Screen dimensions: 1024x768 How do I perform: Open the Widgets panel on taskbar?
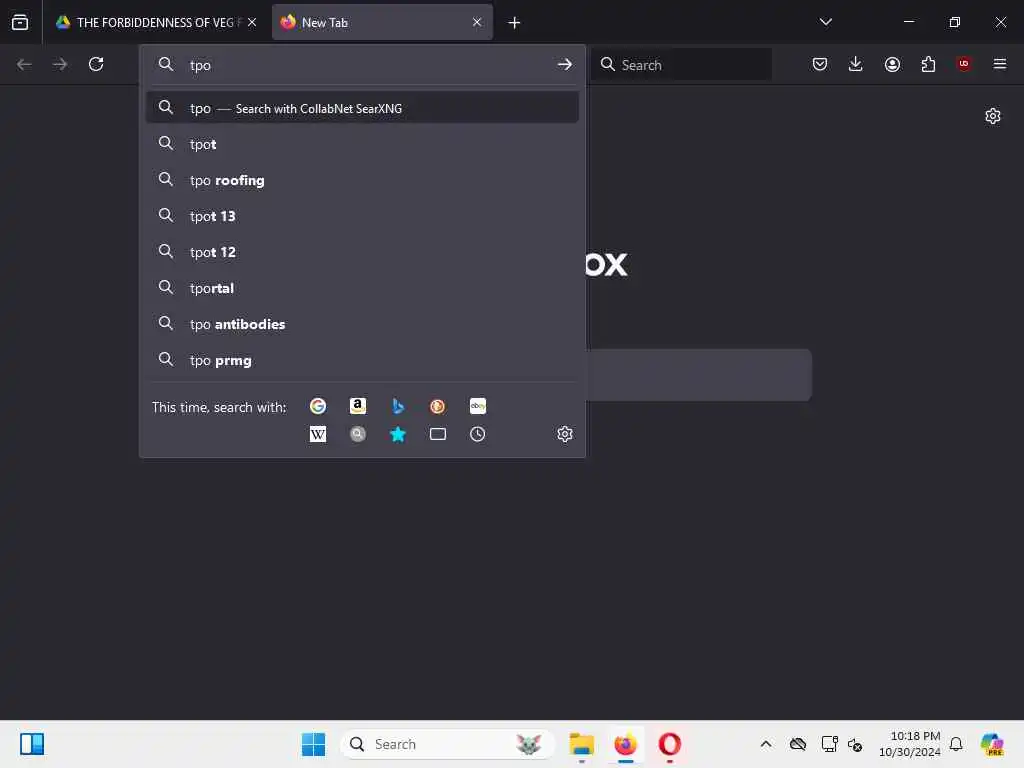tap(32, 744)
